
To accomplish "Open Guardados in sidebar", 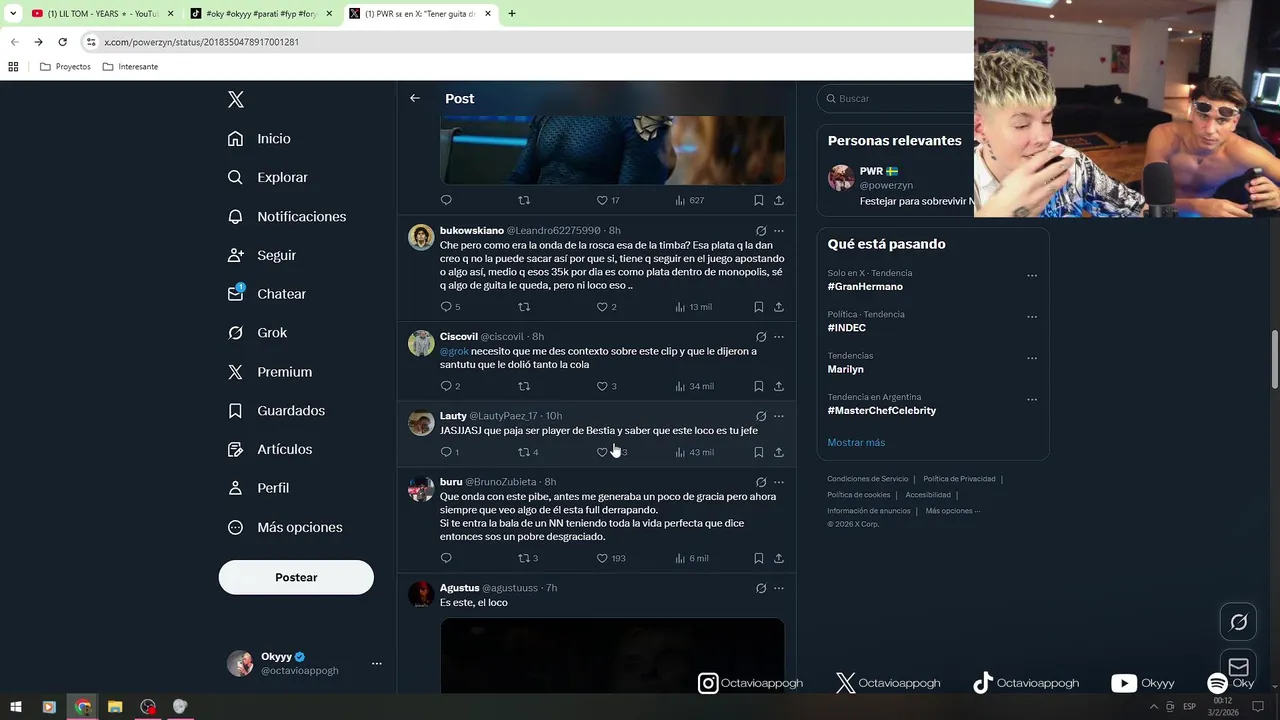I will click(276, 411).
